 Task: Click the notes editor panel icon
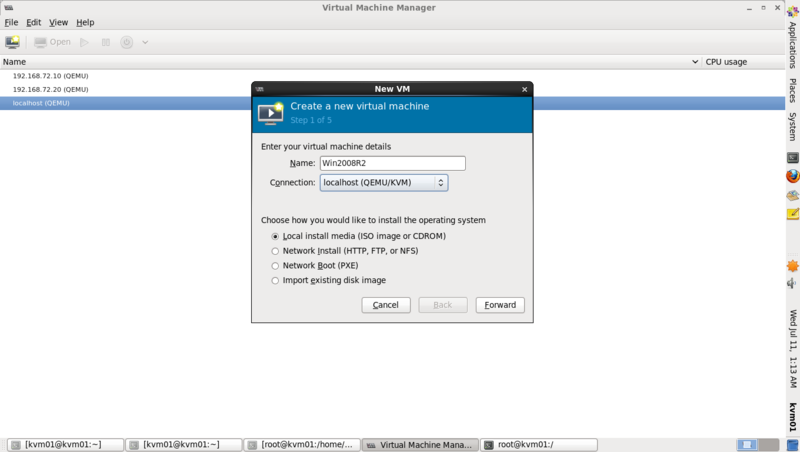[x=792, y=214]
